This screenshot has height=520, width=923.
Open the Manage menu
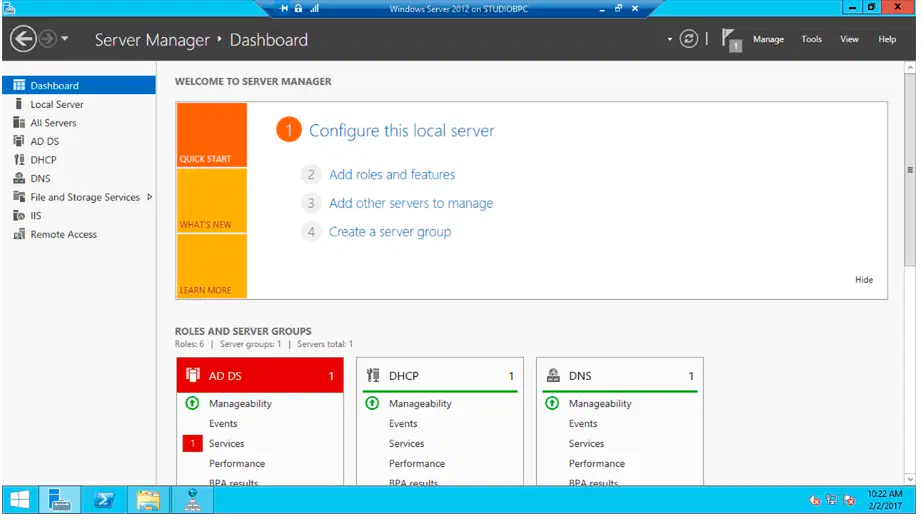768,39
